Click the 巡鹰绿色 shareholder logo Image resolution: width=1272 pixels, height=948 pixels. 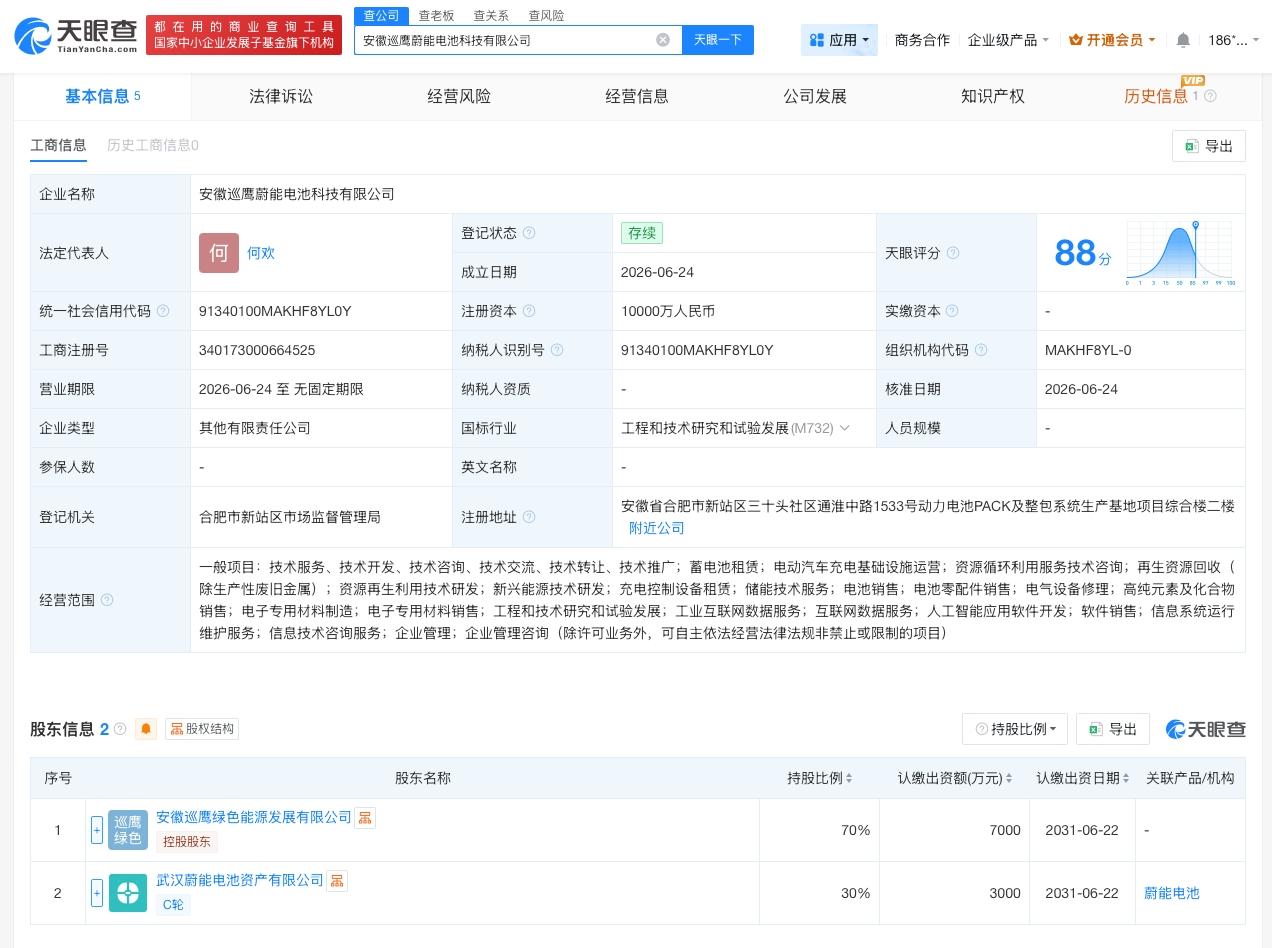pos(128,830)
